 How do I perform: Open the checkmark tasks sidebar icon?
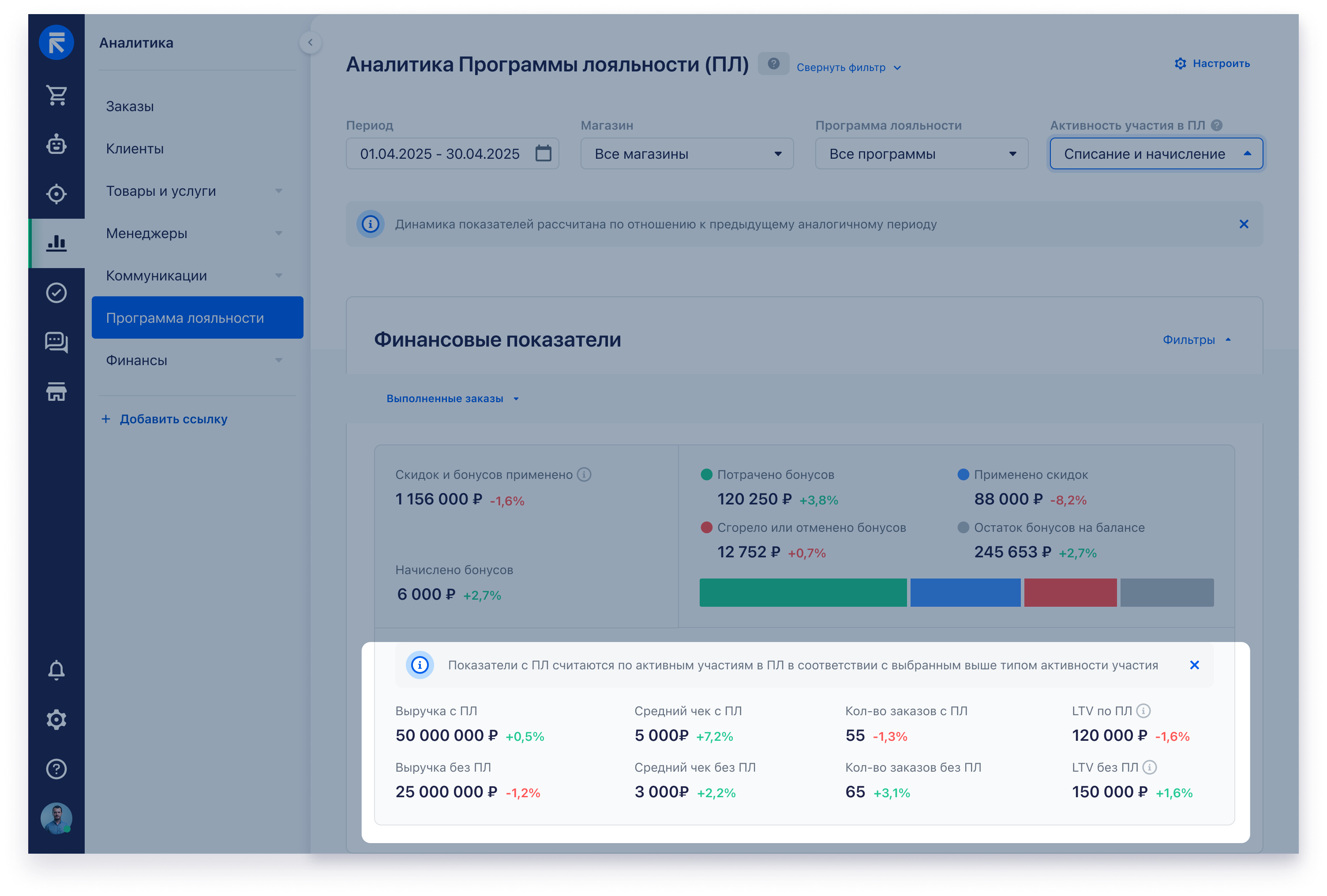pyautogui.click(x=56, y=293)
